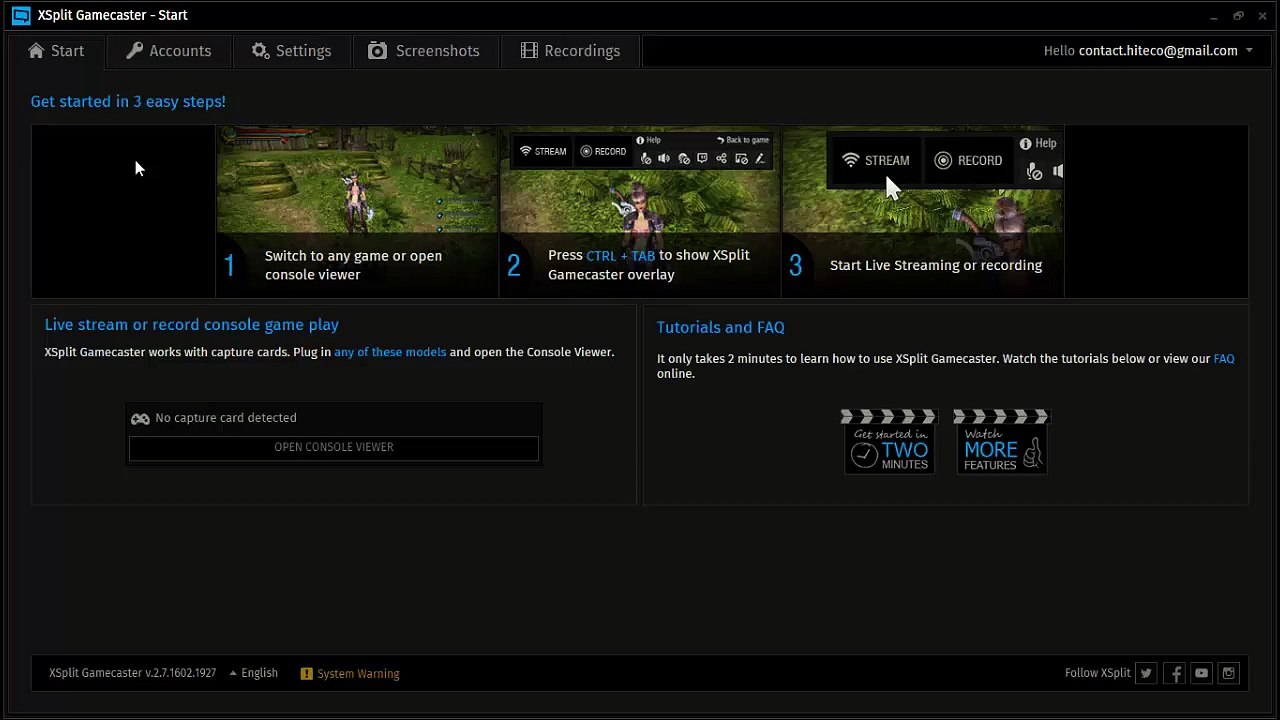Viewport: 1280px width, 720px height.
Task: Open the Recordings tab
Action: [x=570, y=51]
